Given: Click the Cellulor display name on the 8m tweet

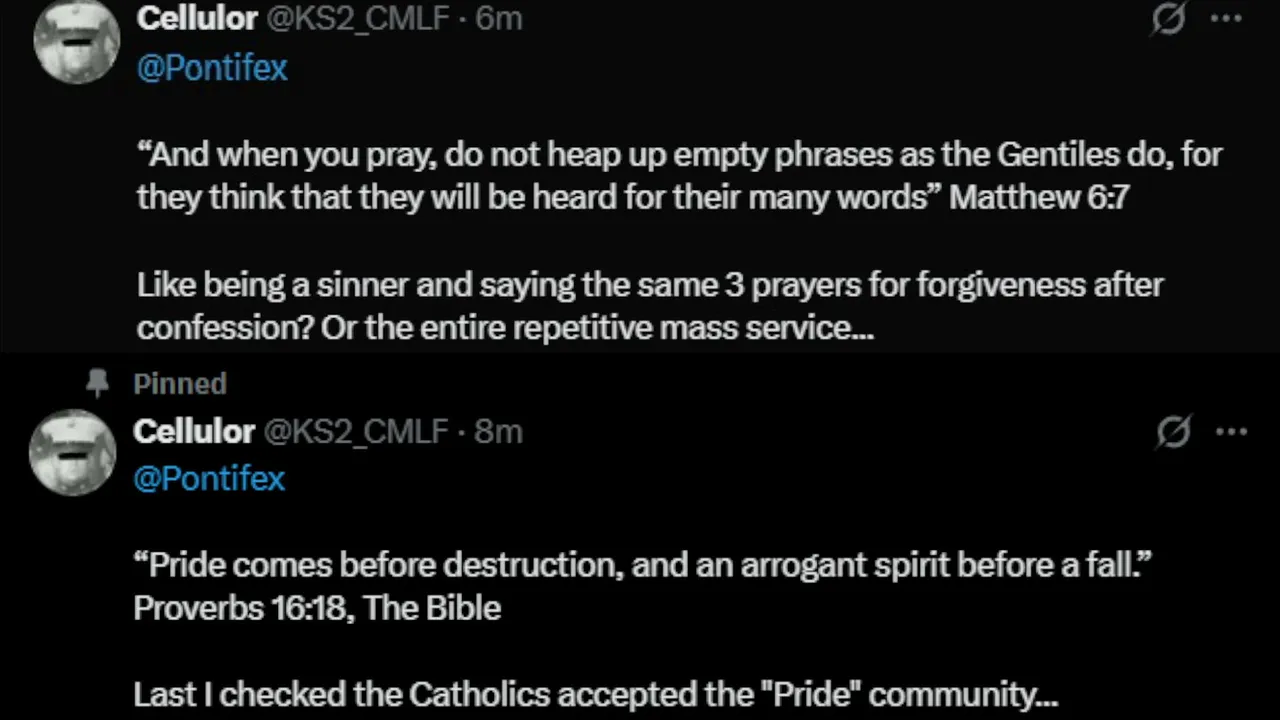Looking at the screenshot, I should [194, 431].
